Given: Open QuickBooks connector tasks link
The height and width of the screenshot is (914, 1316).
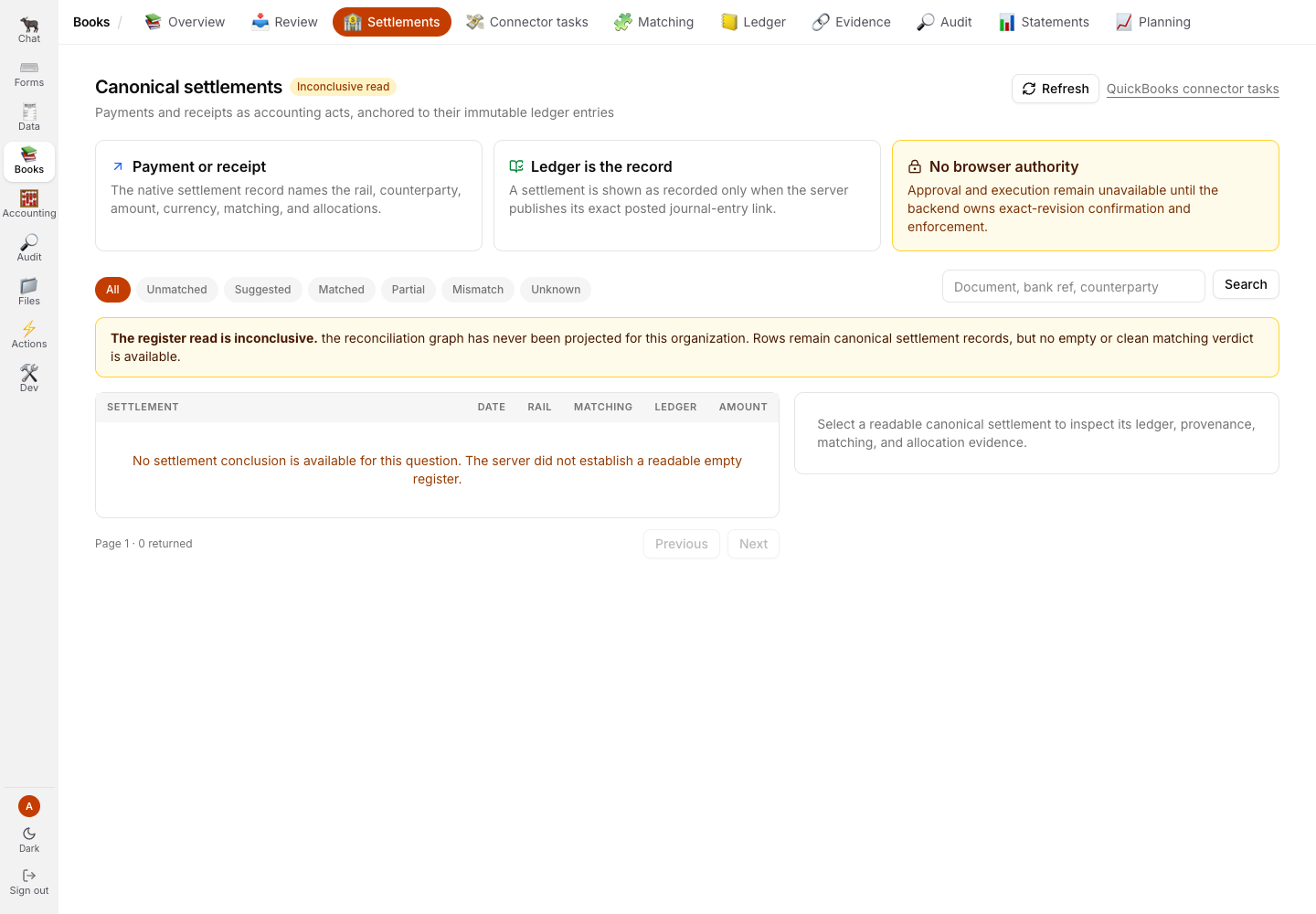Looking at the screenshot, I should click(1193, 89).
